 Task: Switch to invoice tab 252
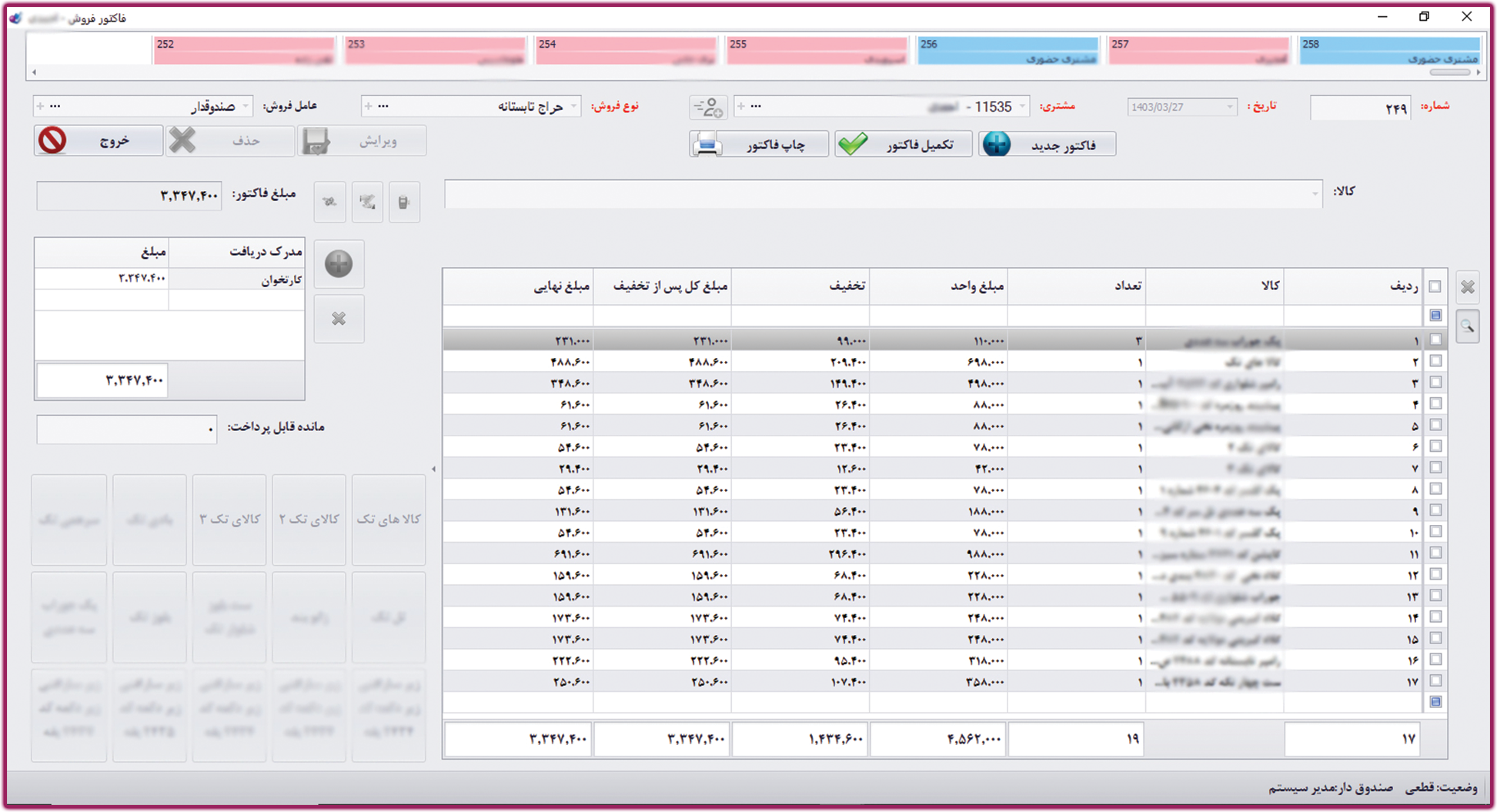[x=245, y=51]
